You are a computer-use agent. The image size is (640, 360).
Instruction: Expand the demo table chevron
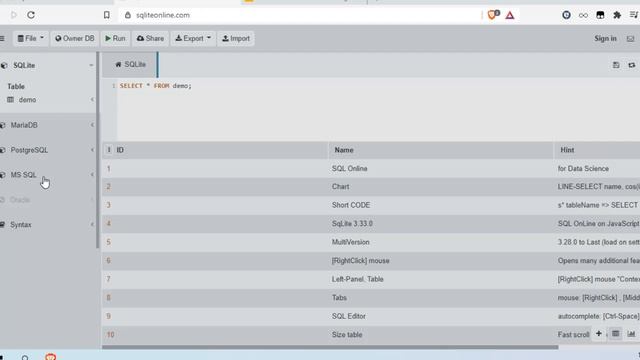point(92,100)
